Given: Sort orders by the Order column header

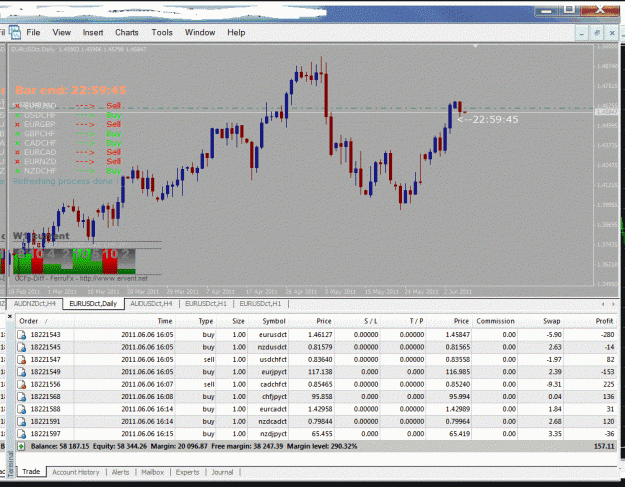Looking at the screenshot, I should click(x=44, y=321).
